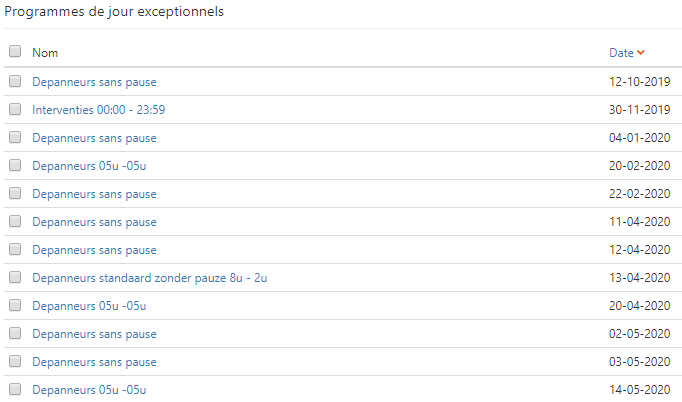
Task: Select the Interventies 00:00 - 23:59 row checkbox
Action: point(15,109)
